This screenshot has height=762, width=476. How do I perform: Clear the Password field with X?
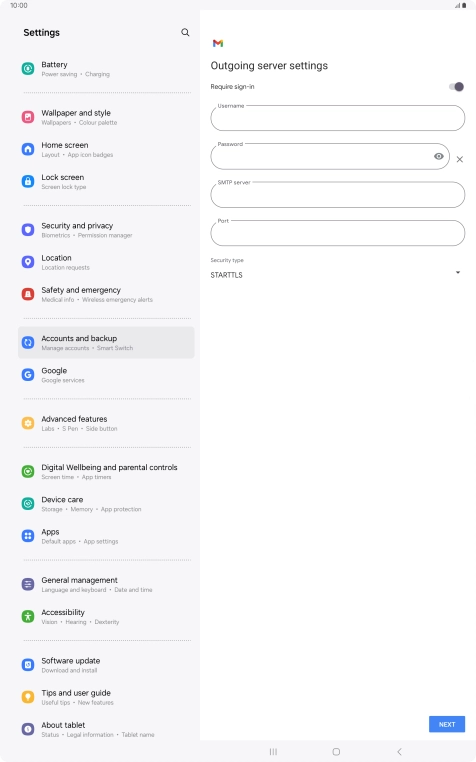point(459,159)
